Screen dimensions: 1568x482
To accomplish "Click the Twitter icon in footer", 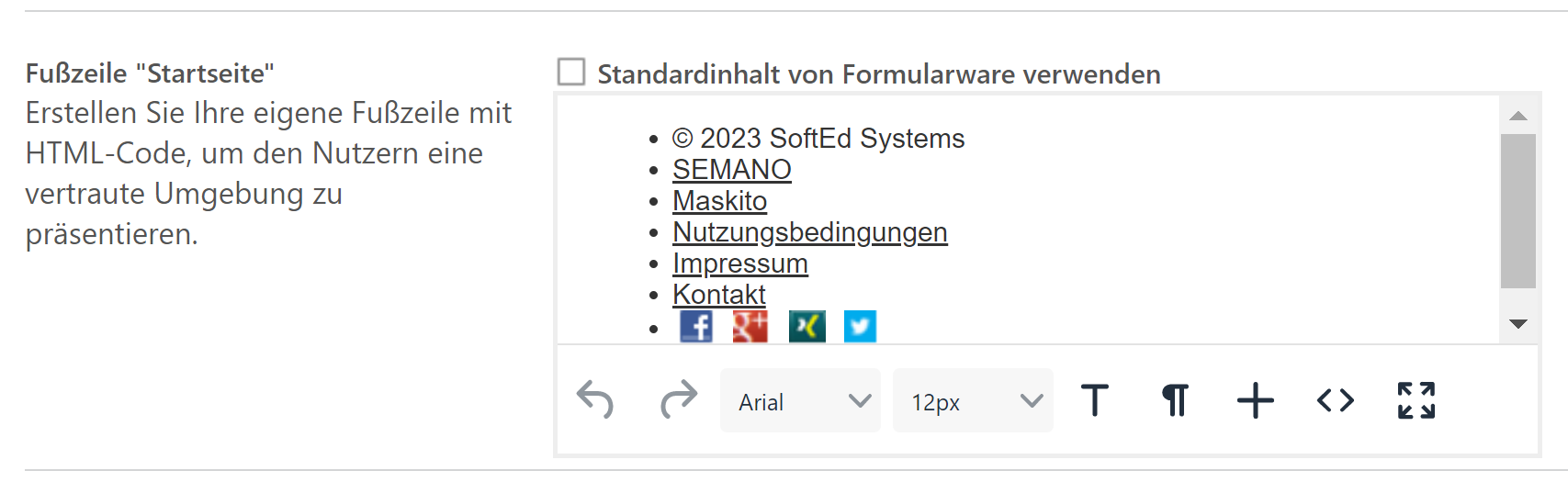I will 861,326.
